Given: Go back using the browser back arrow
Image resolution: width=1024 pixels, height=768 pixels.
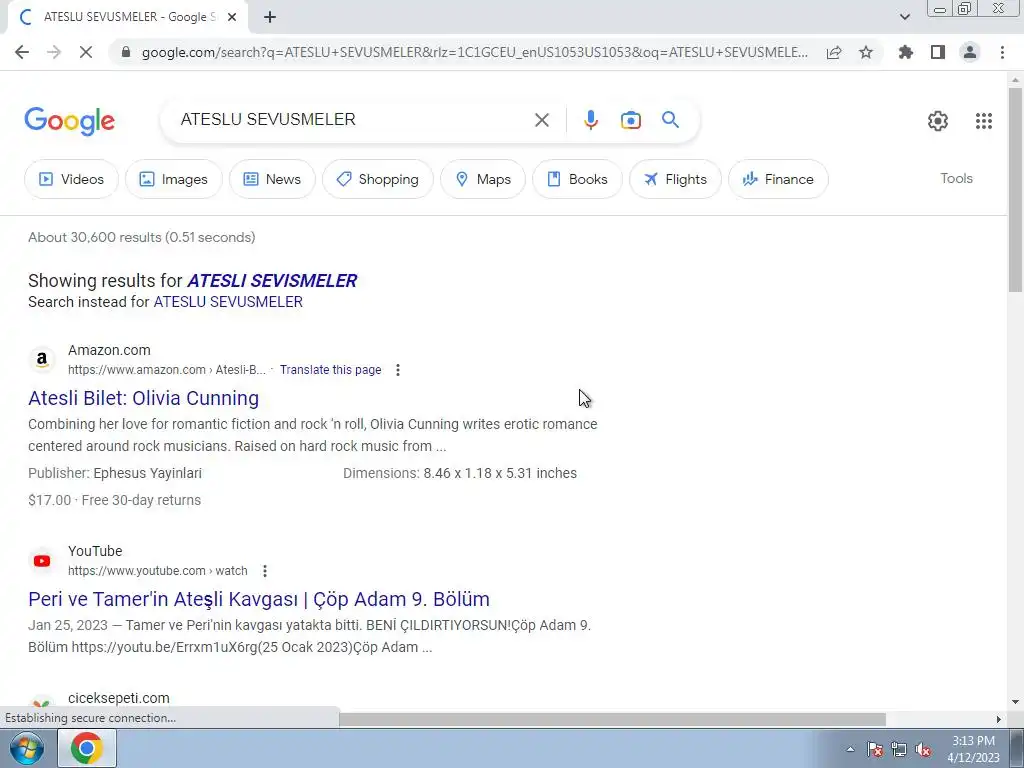Looking at the screenshot, I should pyautogui.click(x=22, y=52).
